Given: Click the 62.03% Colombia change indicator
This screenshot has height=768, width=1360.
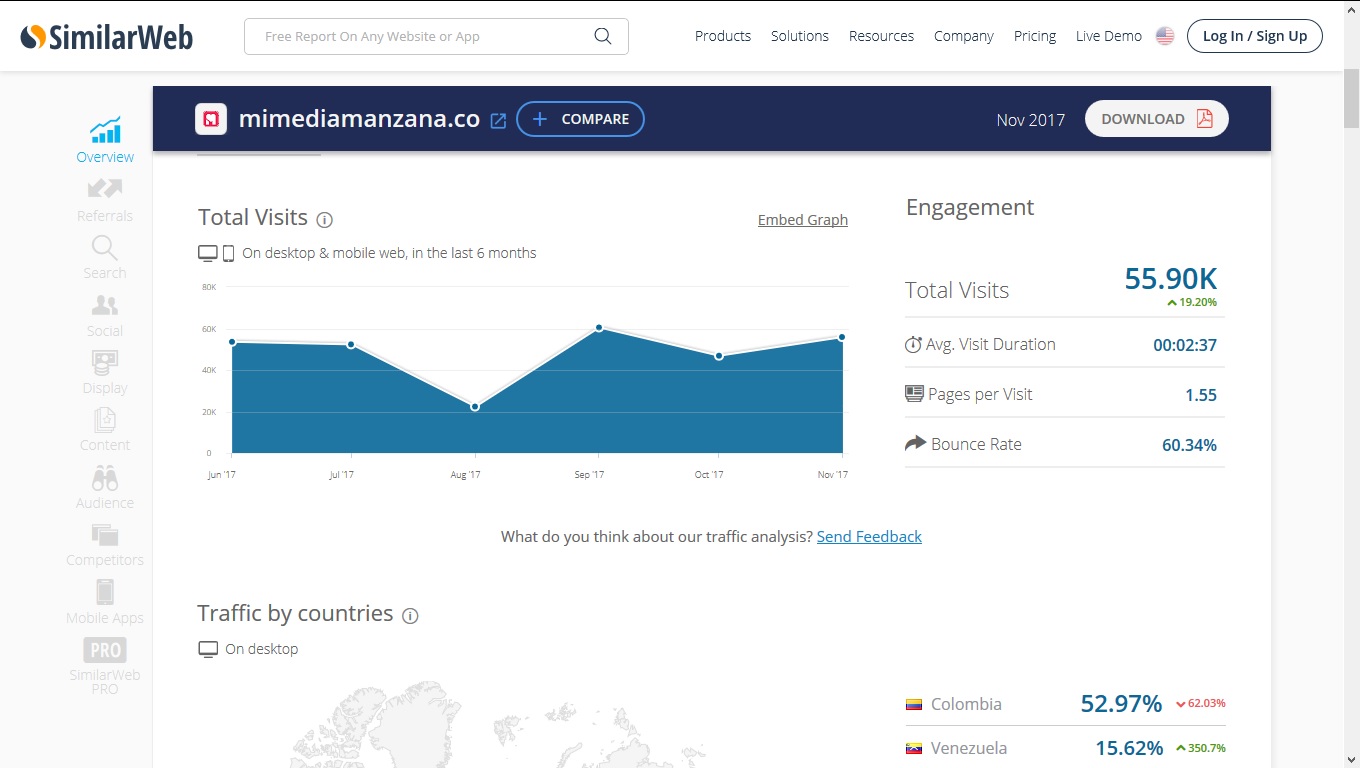Looking at the screenshot, I should [x=1201, y=704].
